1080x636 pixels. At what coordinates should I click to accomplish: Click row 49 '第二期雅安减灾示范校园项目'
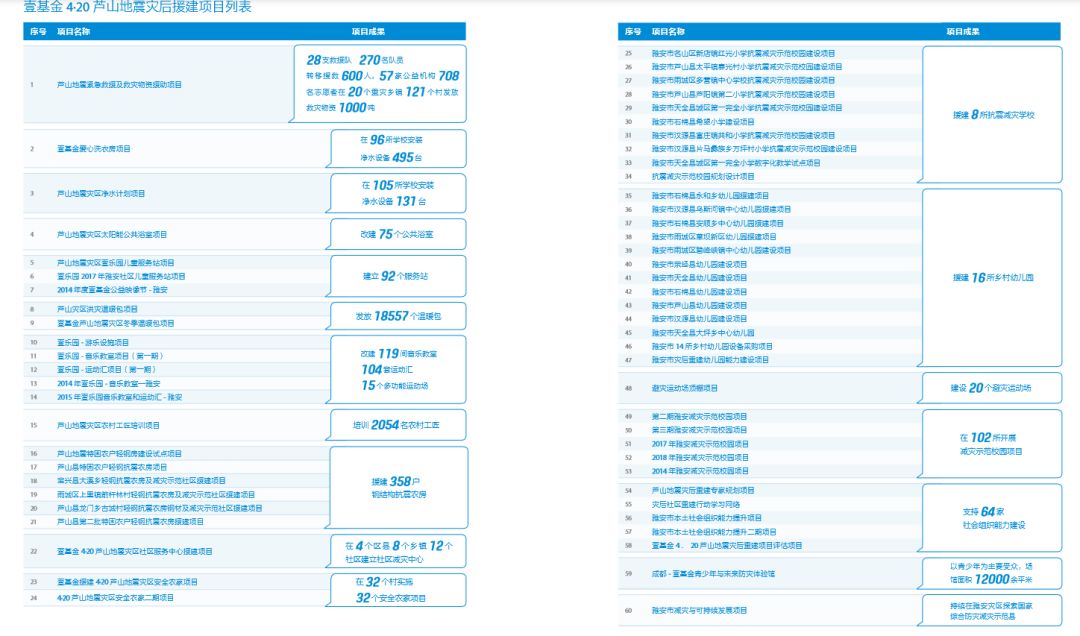pyautogui.click(x=699, y=417)
